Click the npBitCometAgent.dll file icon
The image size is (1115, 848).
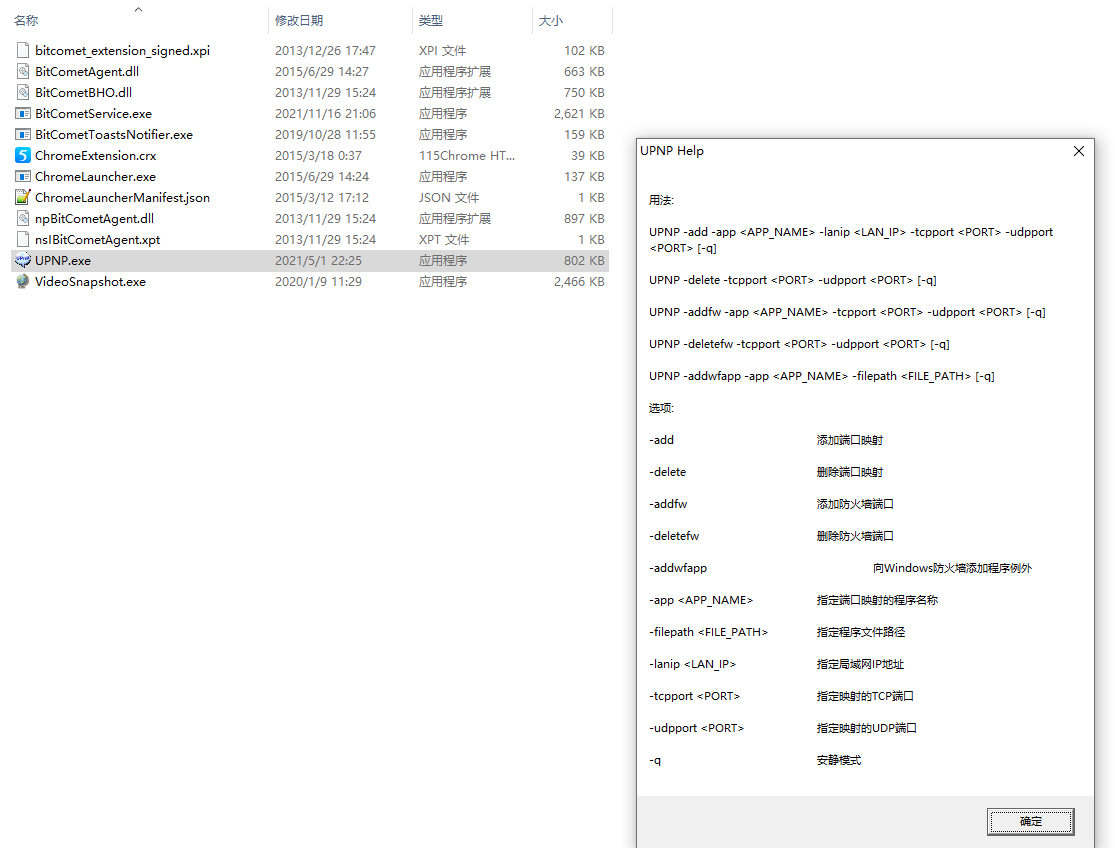point(23,218)
